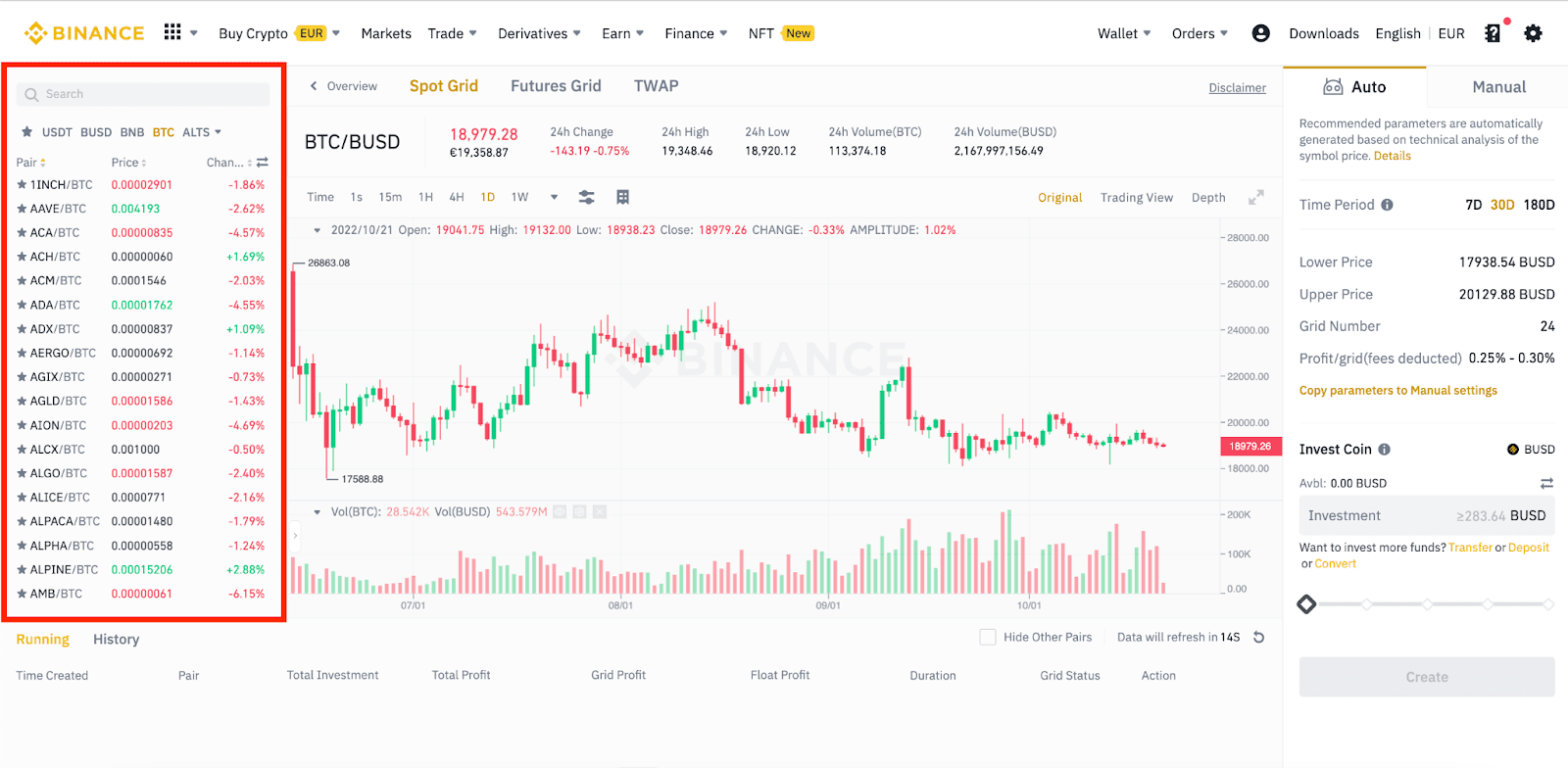Switch chart interval to 4H
This screenshot has height=768, width=1568.
click(x=457, y=197)
